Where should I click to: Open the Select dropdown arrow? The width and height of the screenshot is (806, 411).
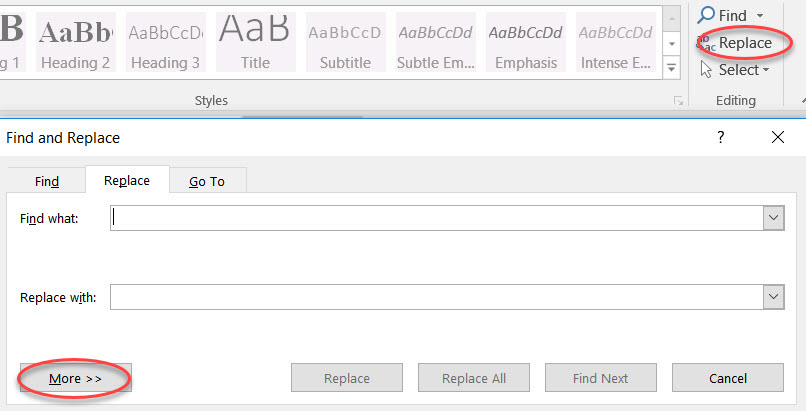[766, 70]
